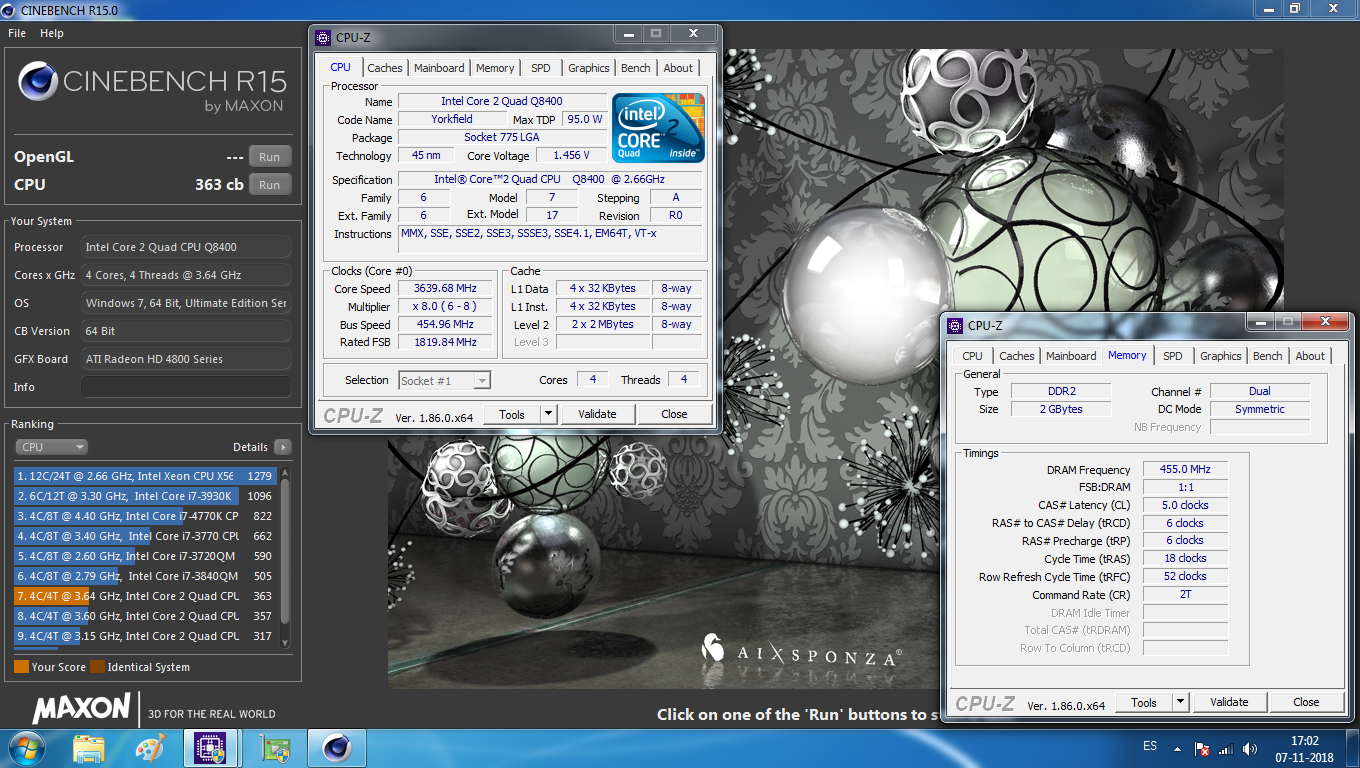The height and width of the screenshot is (768, 1360).
Task: Click Close button in Memory CPU-Z window
Action: pos(1306,702)
